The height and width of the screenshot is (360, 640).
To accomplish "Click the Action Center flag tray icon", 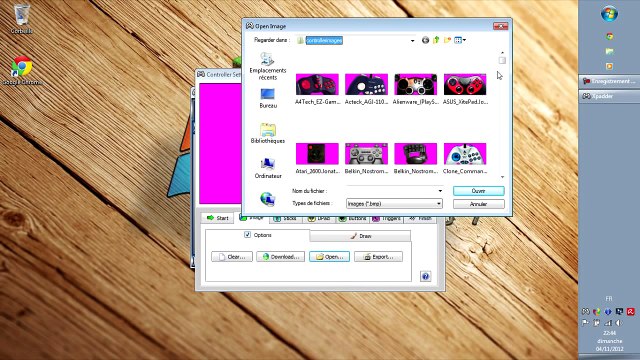I will [586, 323].
